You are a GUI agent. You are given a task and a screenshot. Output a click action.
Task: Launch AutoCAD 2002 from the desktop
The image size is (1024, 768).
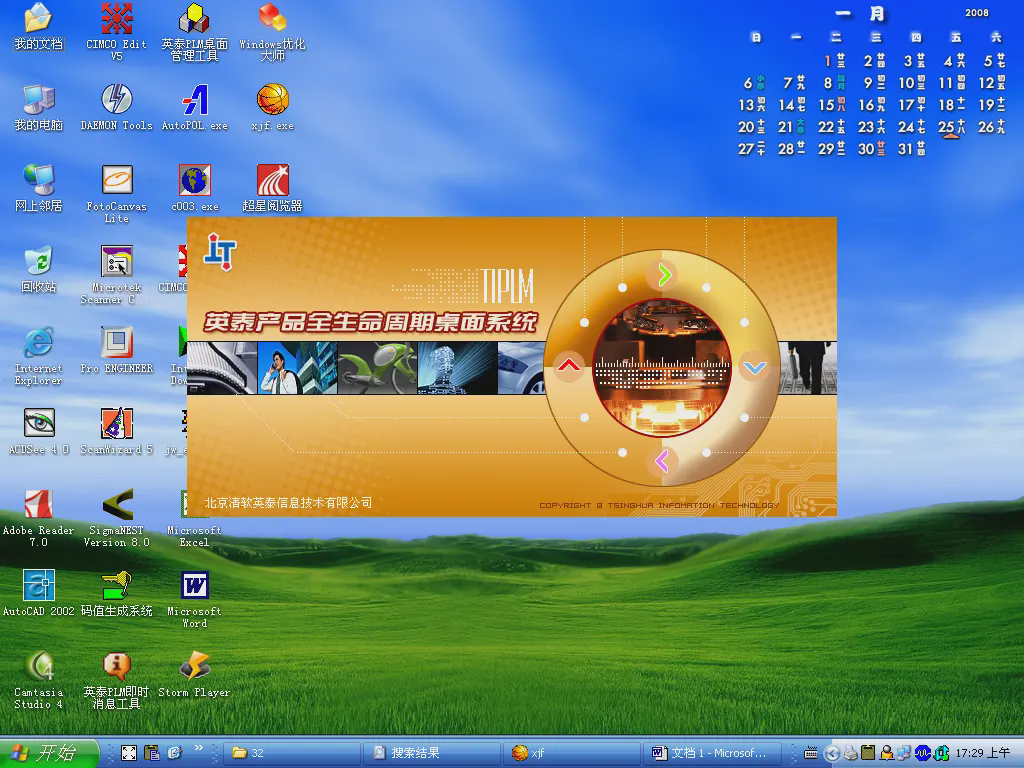point(38,586)
